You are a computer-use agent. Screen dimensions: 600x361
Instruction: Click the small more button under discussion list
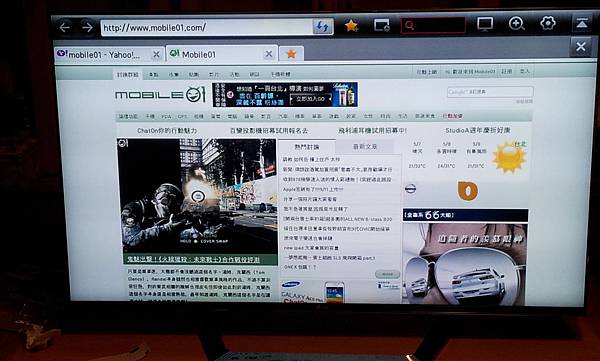click(387, 274)
